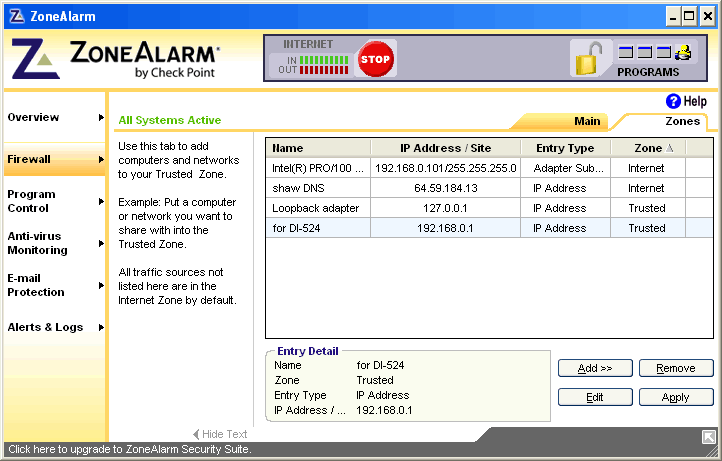This screenshot has width=722, height=461.
Task: Click Adapter Sub... entry type cell
Action: click(x=566, y=168)
